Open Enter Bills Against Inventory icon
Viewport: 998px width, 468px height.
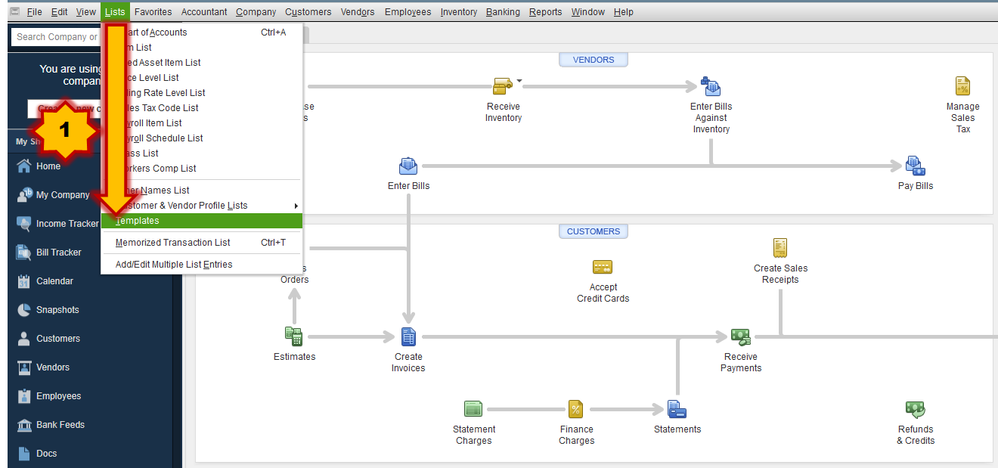click(x=710, y=85)
